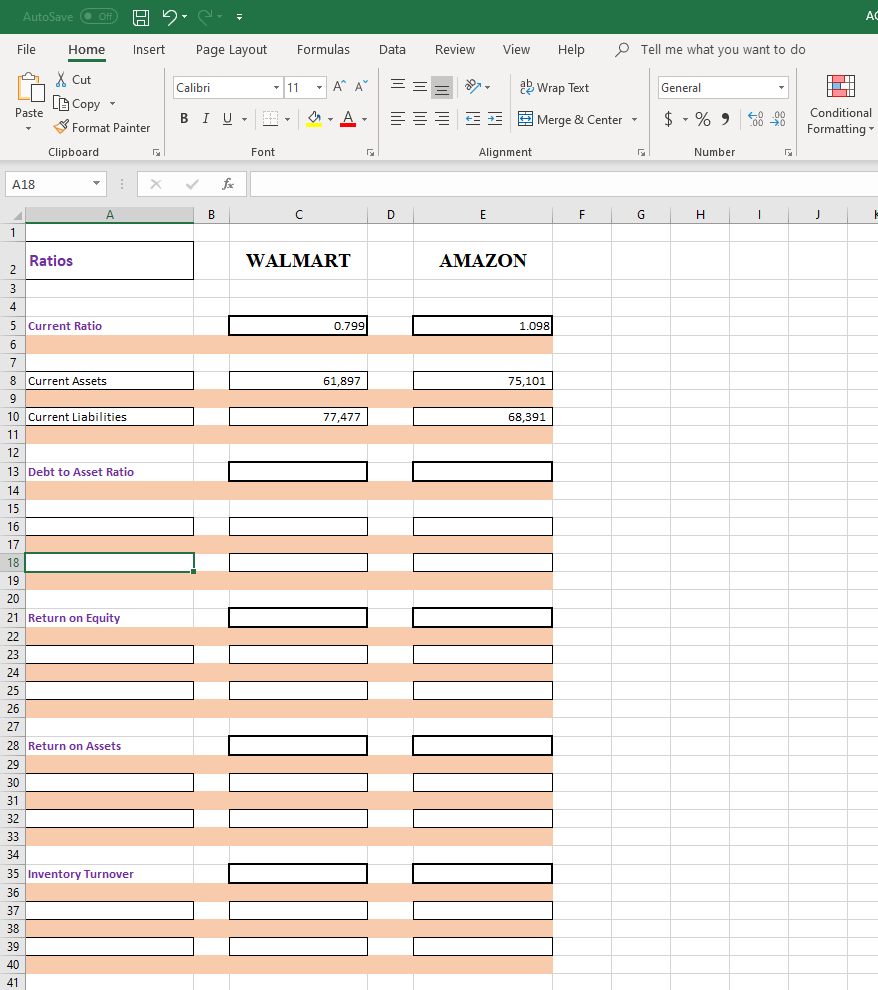Click the Align Right icon

coord(442,119)
